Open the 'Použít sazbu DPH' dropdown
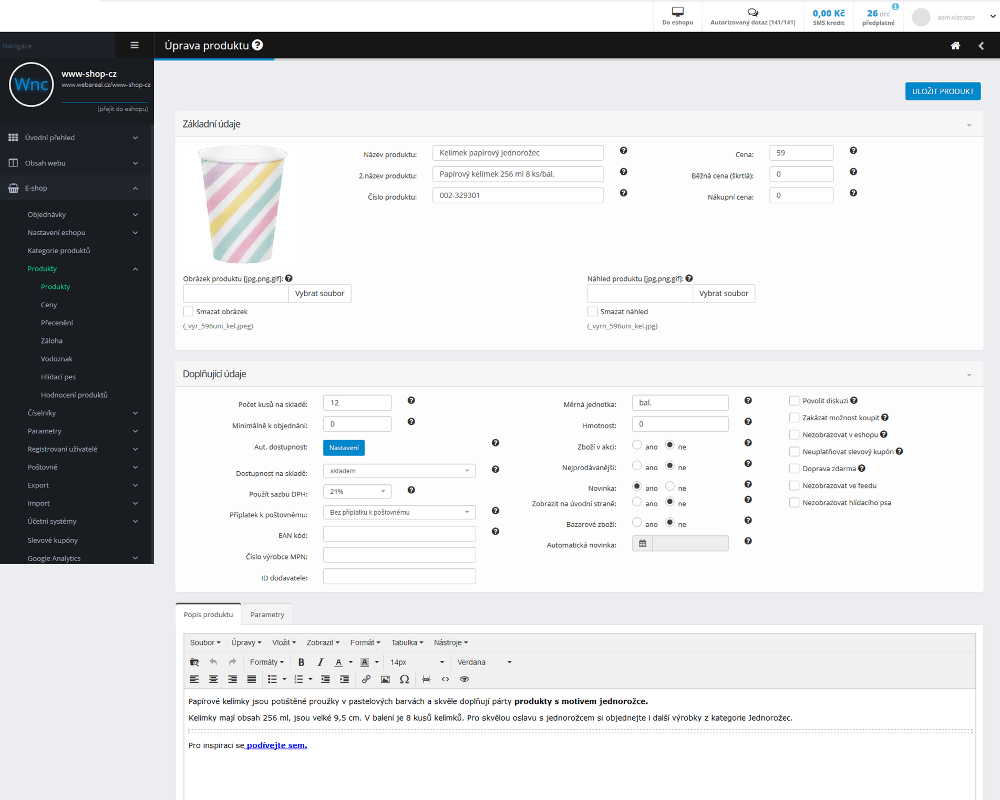 [357, 491]
